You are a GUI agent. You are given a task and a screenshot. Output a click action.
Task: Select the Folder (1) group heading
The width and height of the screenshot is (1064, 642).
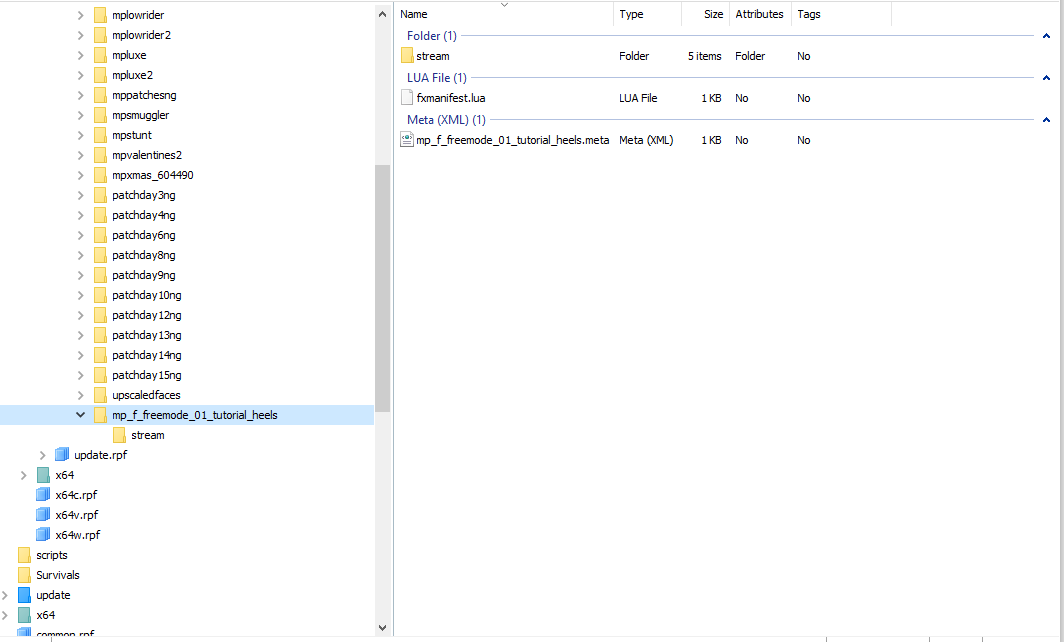point(432,36)
